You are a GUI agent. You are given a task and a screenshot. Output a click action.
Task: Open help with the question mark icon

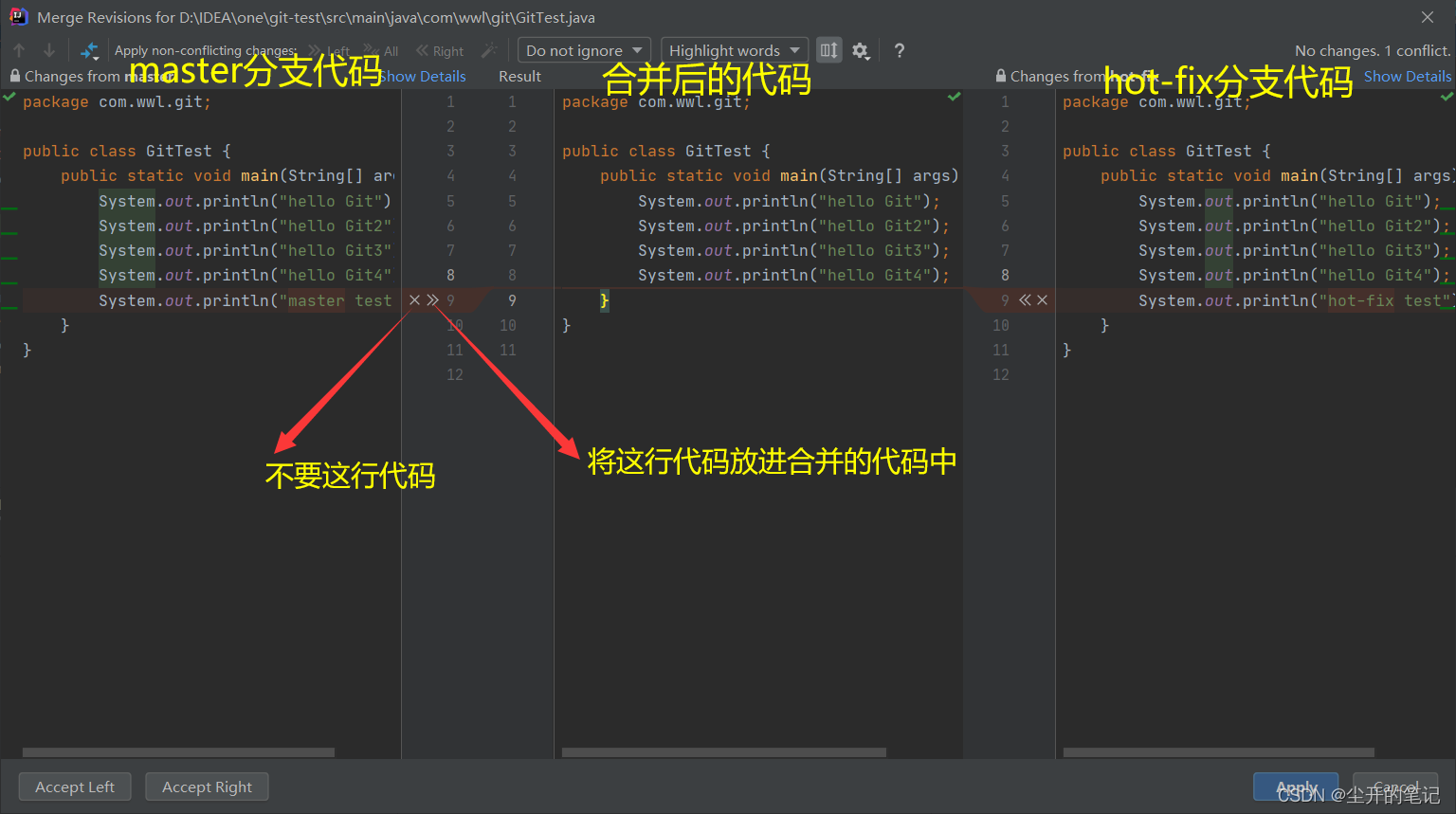[x=898, y=50]
